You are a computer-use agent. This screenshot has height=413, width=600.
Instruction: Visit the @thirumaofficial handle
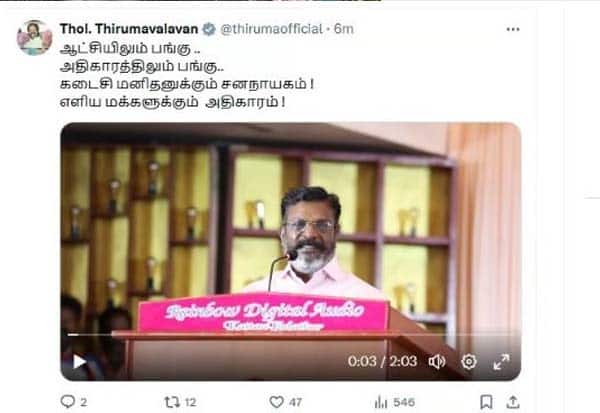271,29
